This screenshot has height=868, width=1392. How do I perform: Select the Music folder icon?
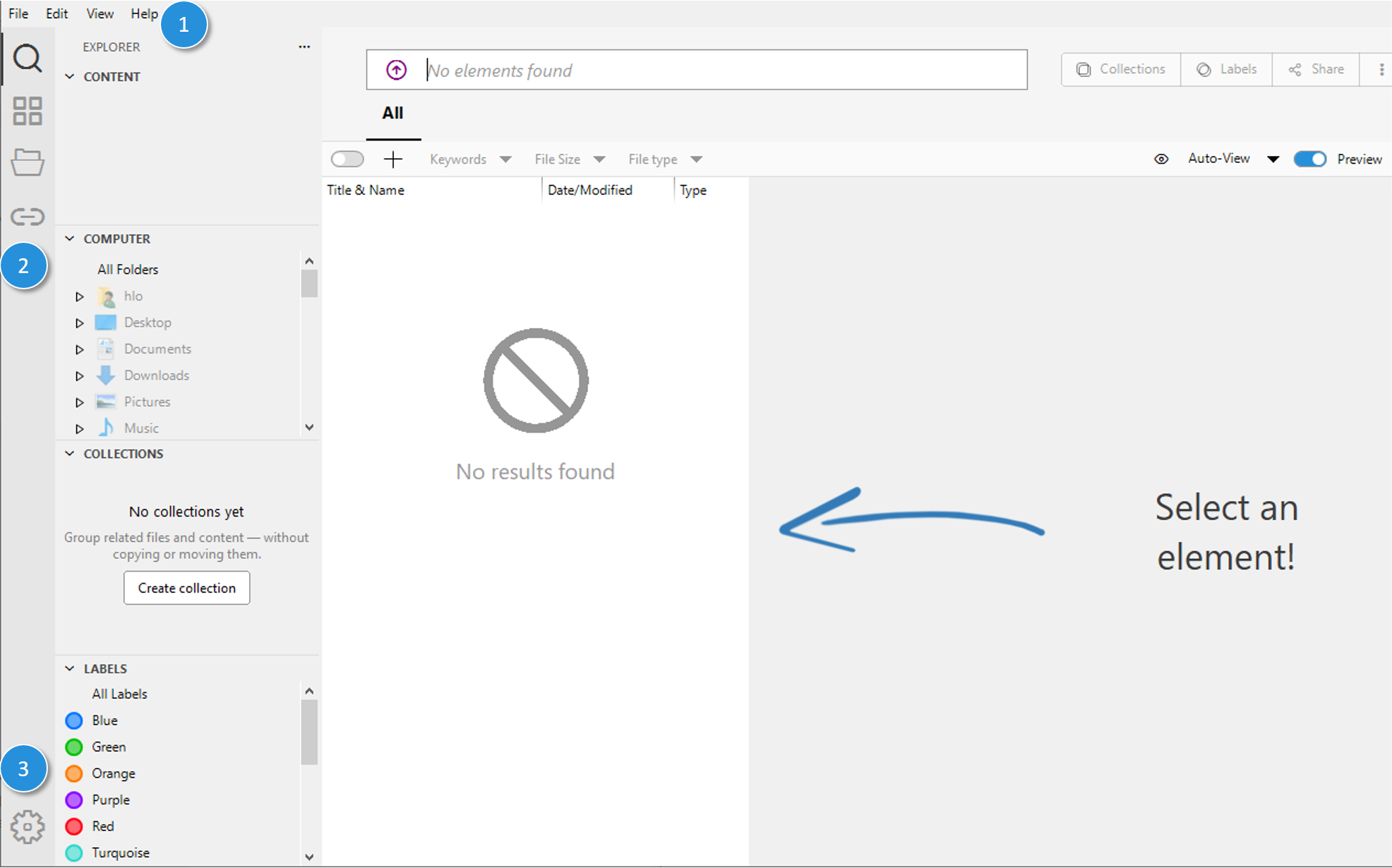[106, 428]
